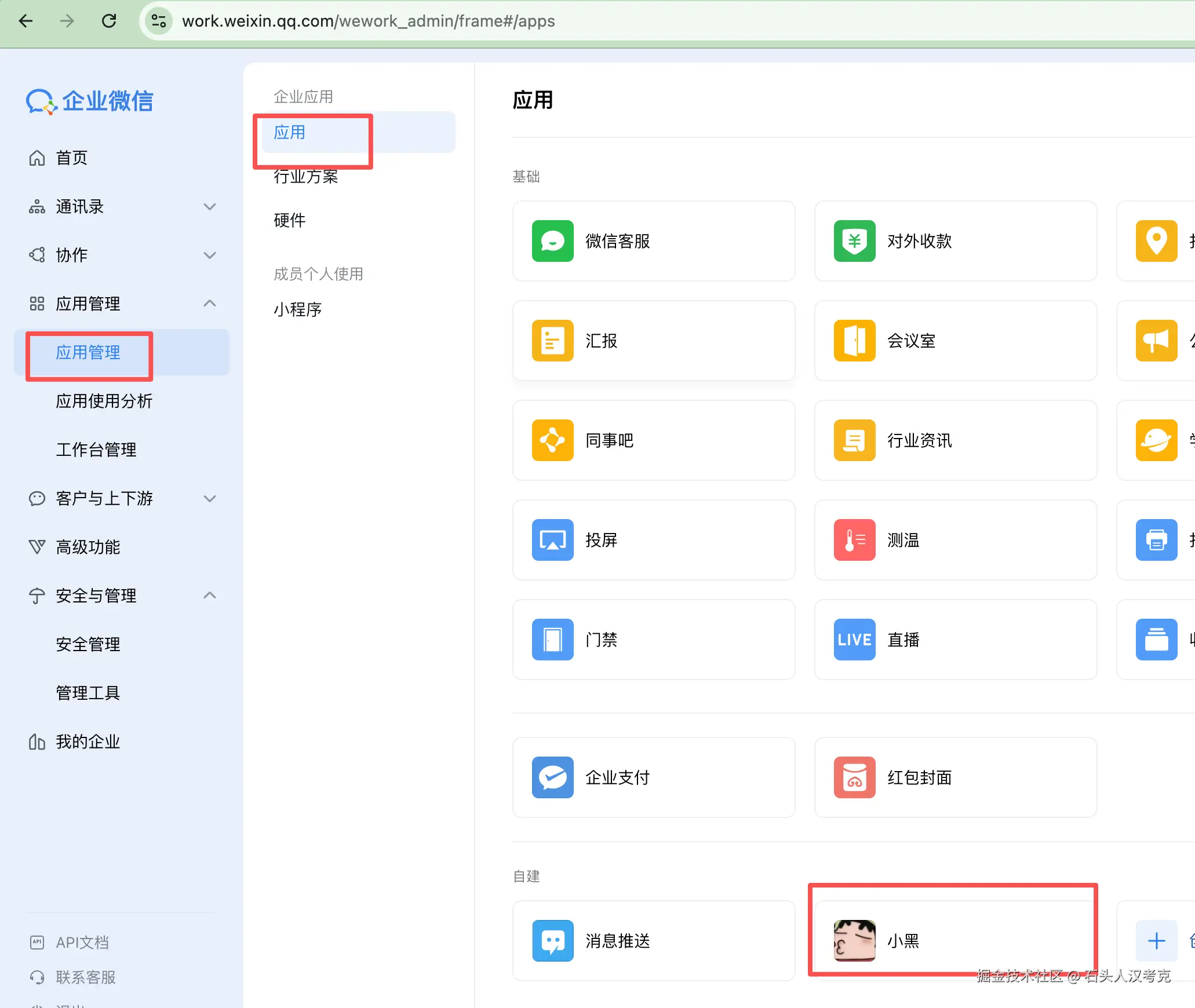Select 小程序 in the submenu
Viewport: 1195px width, 1008px height.
(x=297, y=309)
